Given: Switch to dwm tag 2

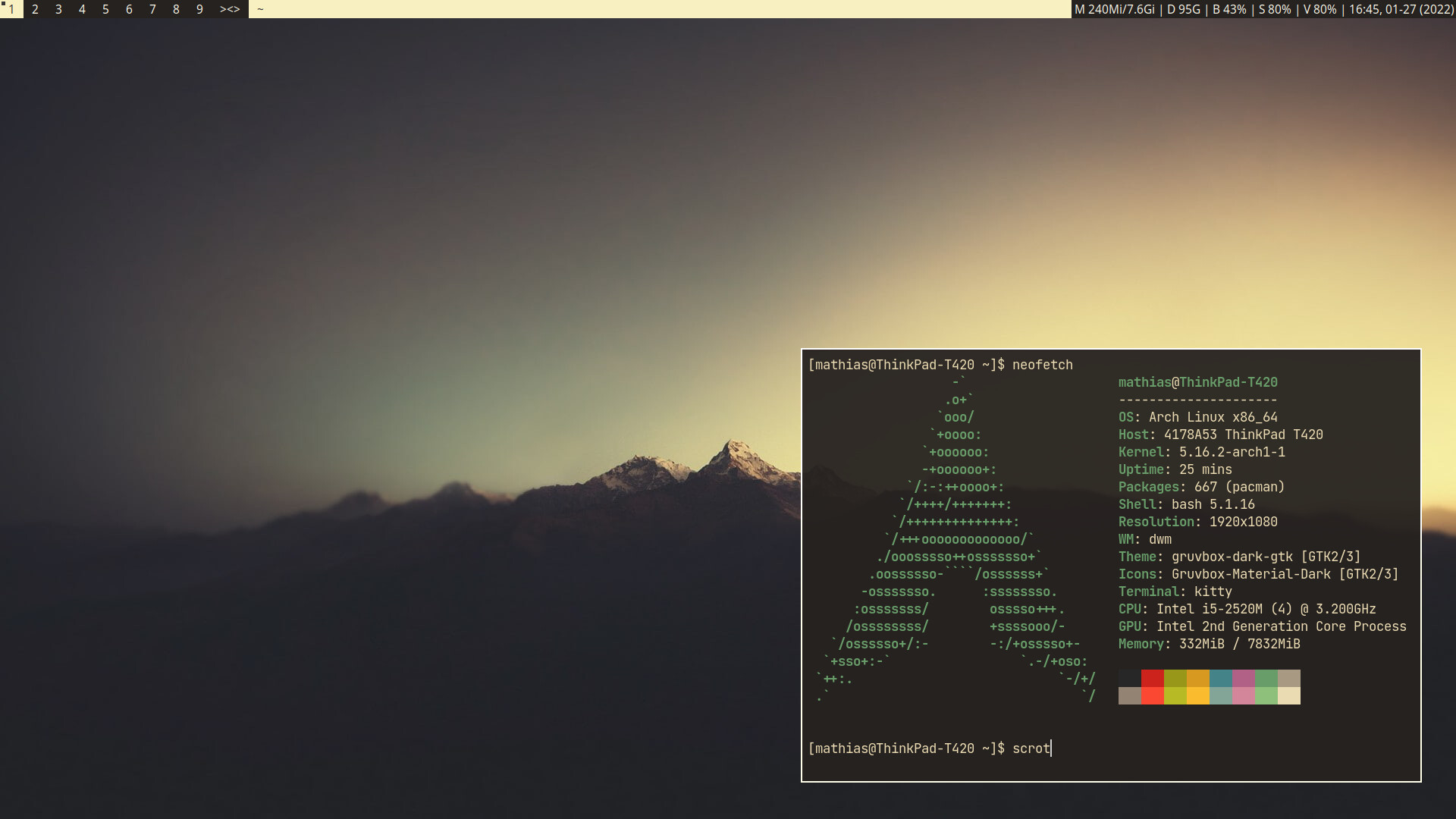Looking at the screenshot, I should pos(35,9).
